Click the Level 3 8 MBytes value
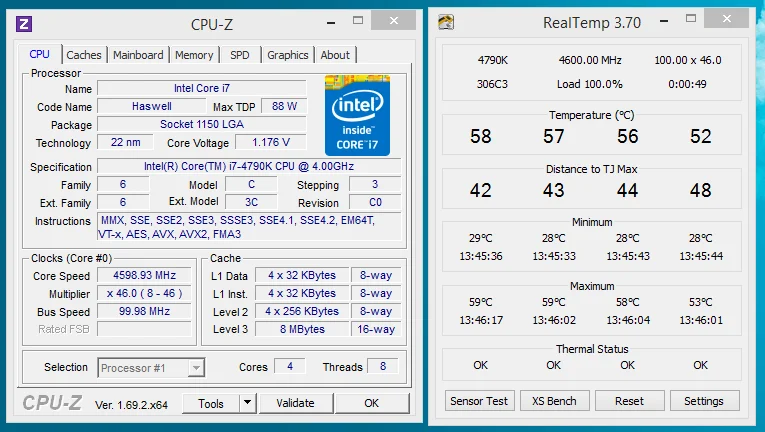Viewport: 765px width, 432px height. (x=302, y=329)
